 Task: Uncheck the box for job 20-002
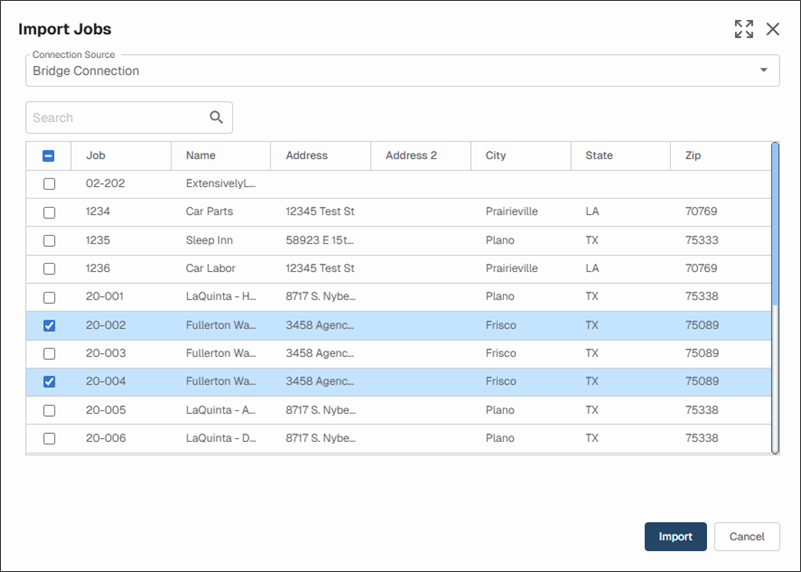[x=49, y=325]
